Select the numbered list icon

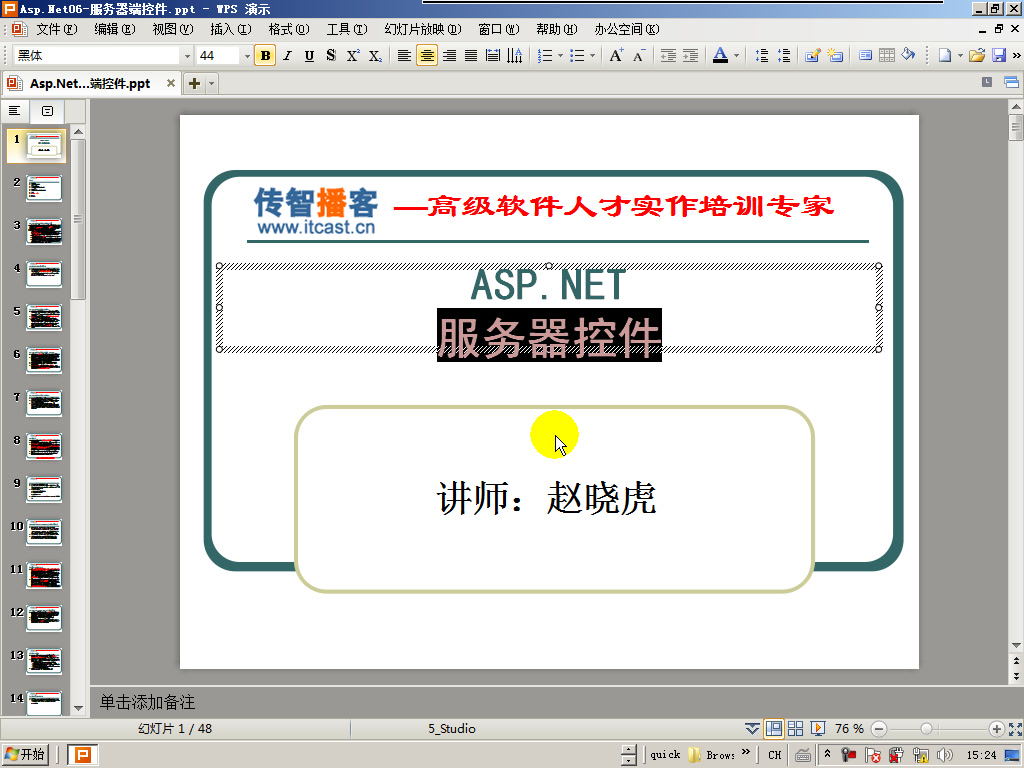(x=546, y=55)
